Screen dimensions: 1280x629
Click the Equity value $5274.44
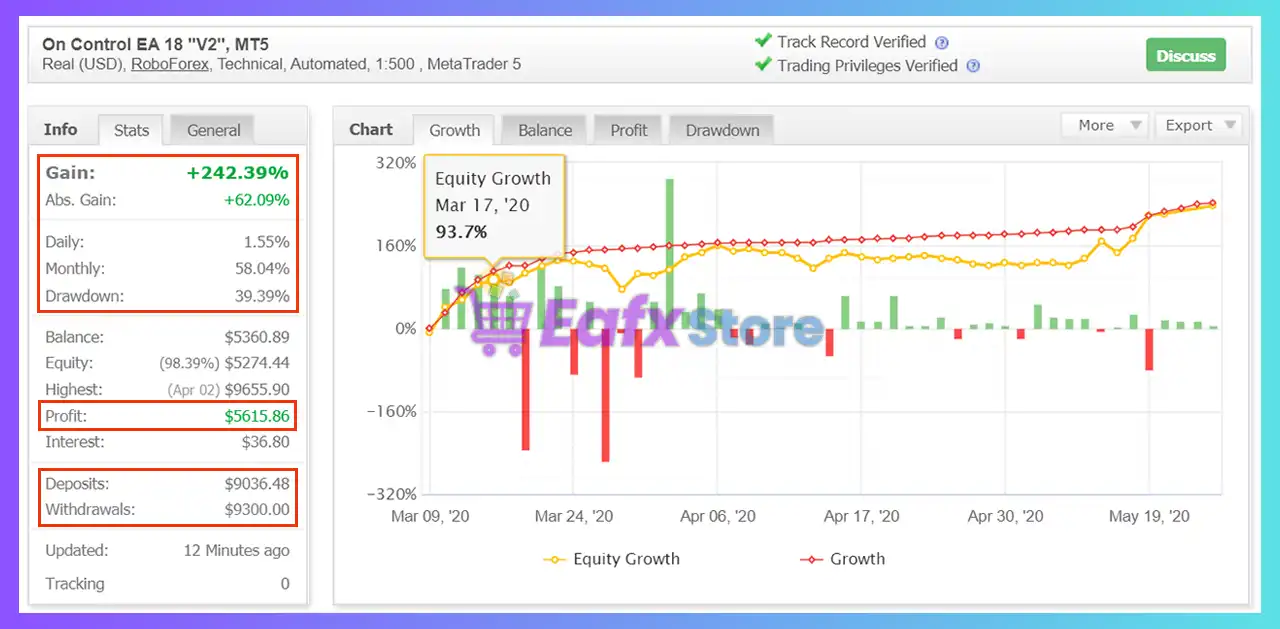point(257,363)
